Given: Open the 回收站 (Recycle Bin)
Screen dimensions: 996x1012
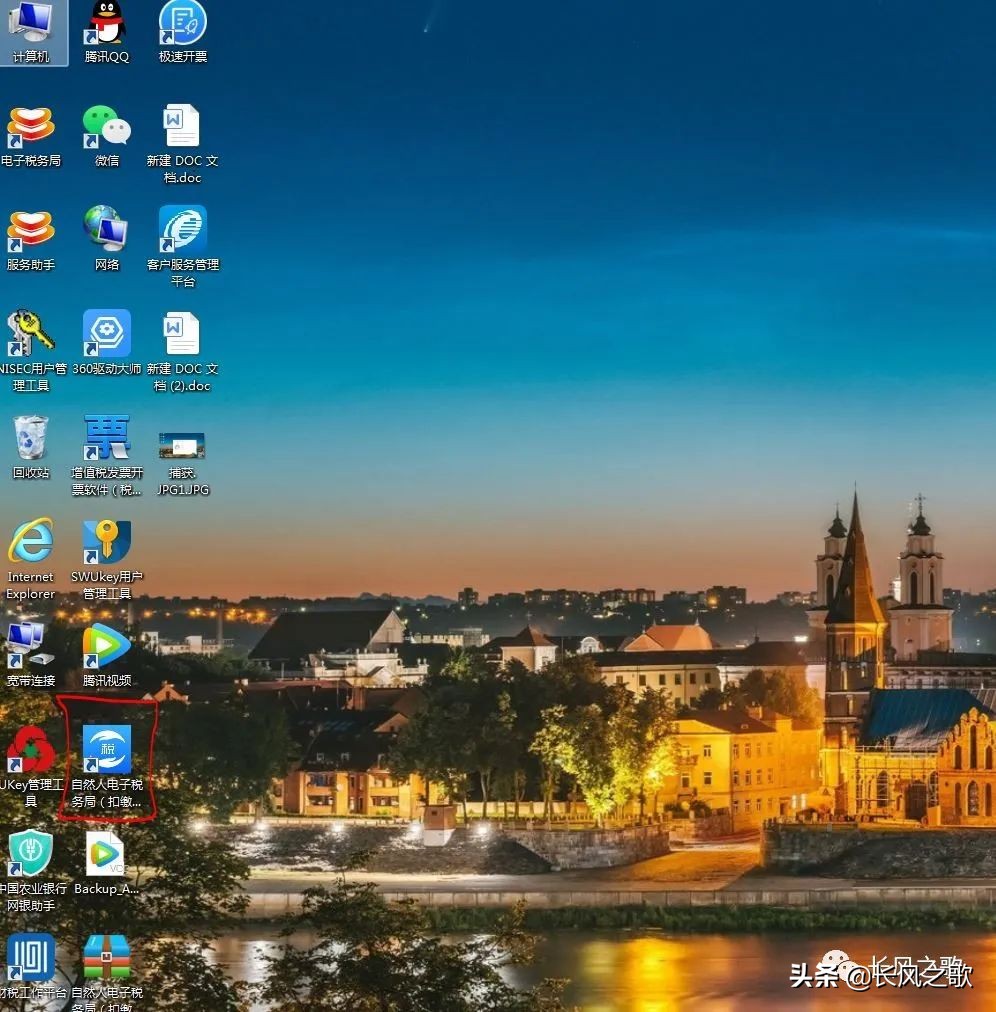Looking at the screenshot, I should point(31,438).
